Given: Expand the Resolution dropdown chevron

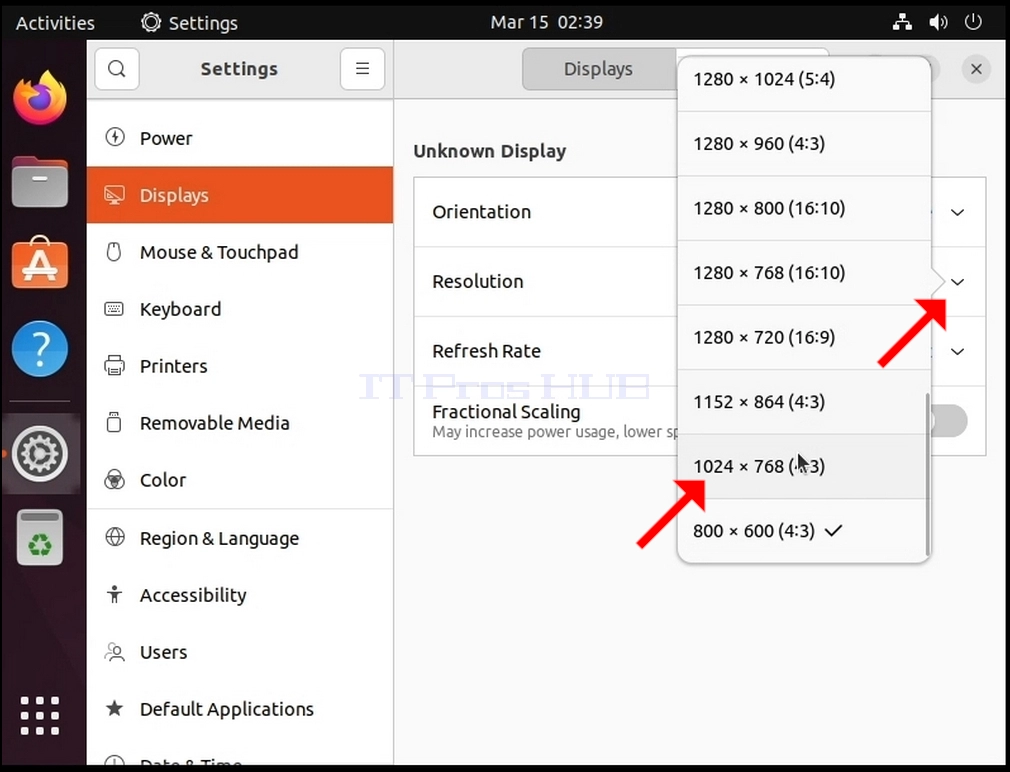Looking at the screenshot, I should click(958, 282).
